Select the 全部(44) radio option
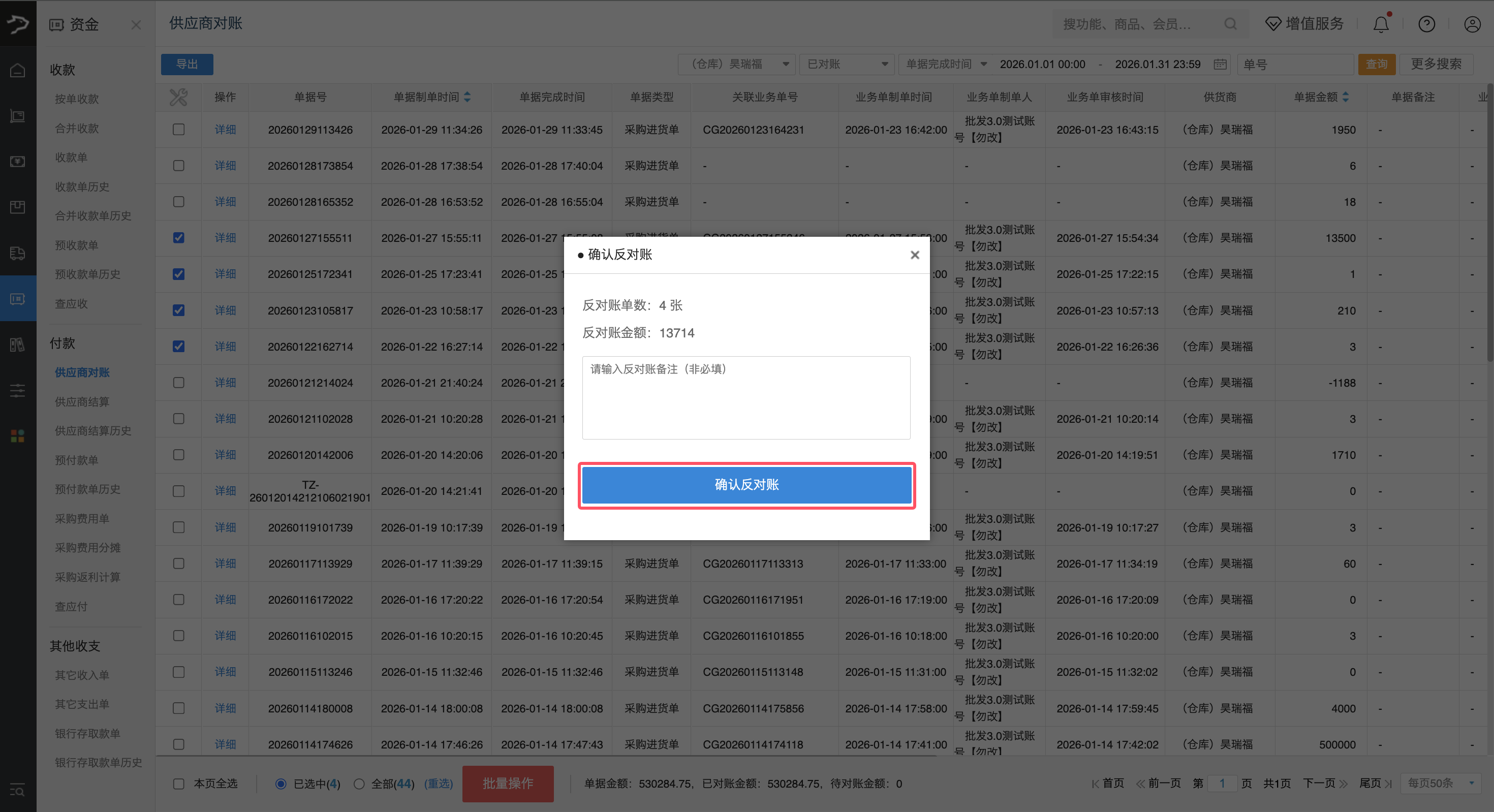 tap(360, 784)
